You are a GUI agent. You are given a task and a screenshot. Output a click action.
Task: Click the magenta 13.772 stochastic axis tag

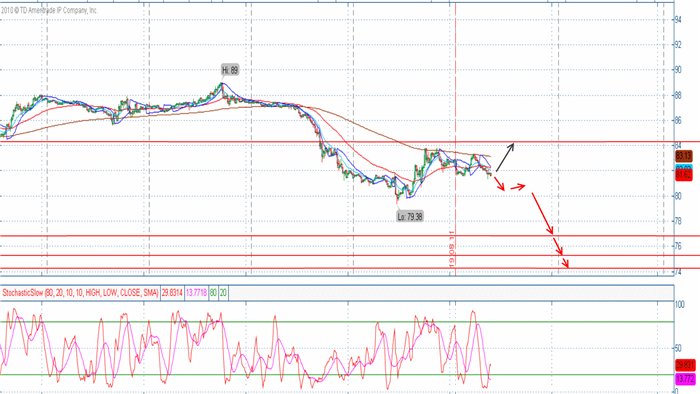click(685, 379)
